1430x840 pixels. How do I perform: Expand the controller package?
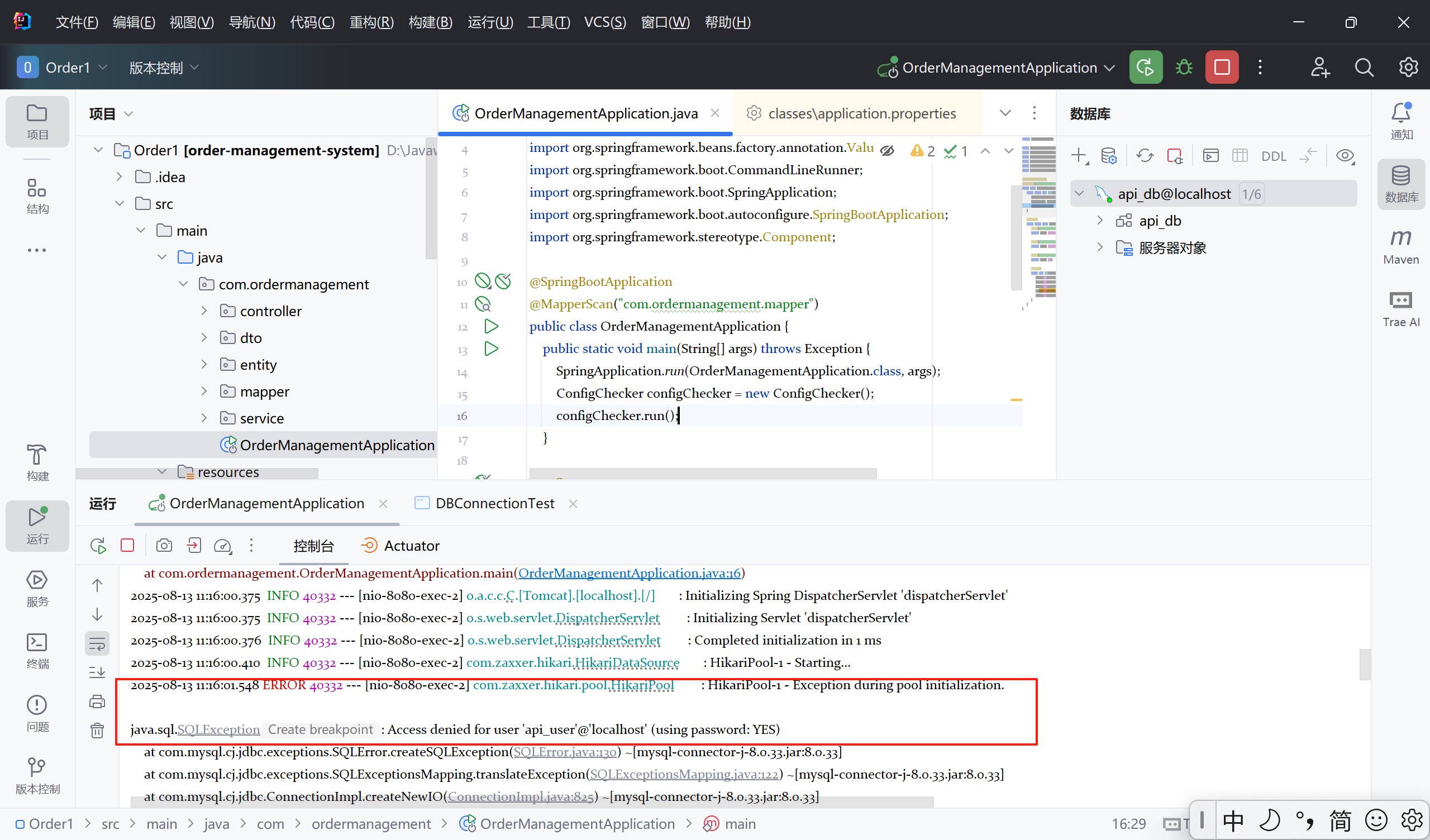pos(204,311)
